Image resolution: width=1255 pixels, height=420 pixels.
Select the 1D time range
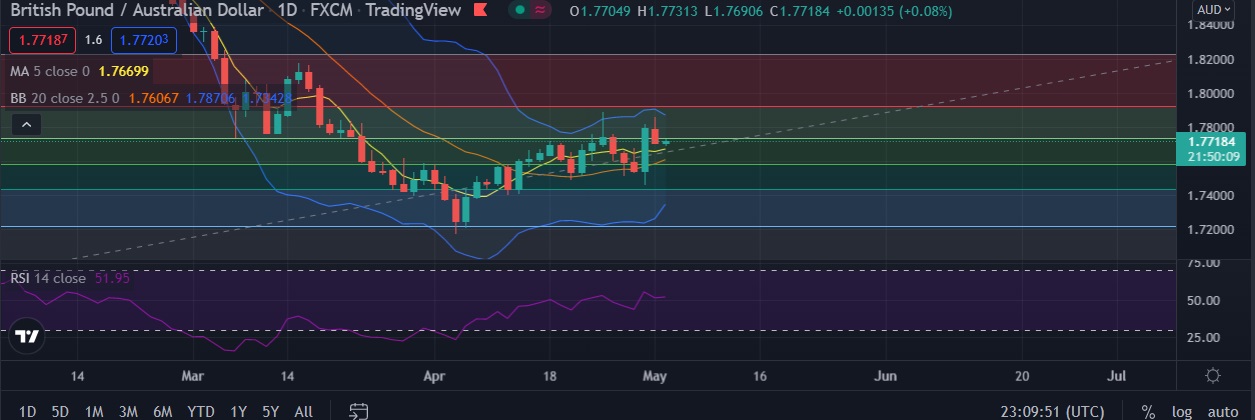click(28, 411)
